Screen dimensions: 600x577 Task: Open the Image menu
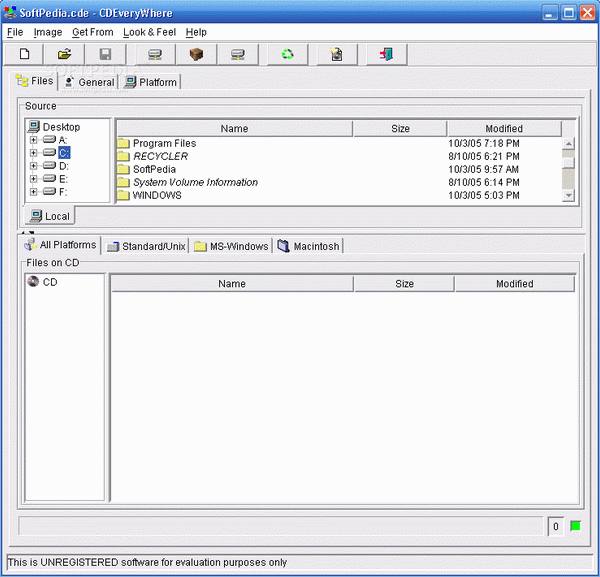pos(48,32)
